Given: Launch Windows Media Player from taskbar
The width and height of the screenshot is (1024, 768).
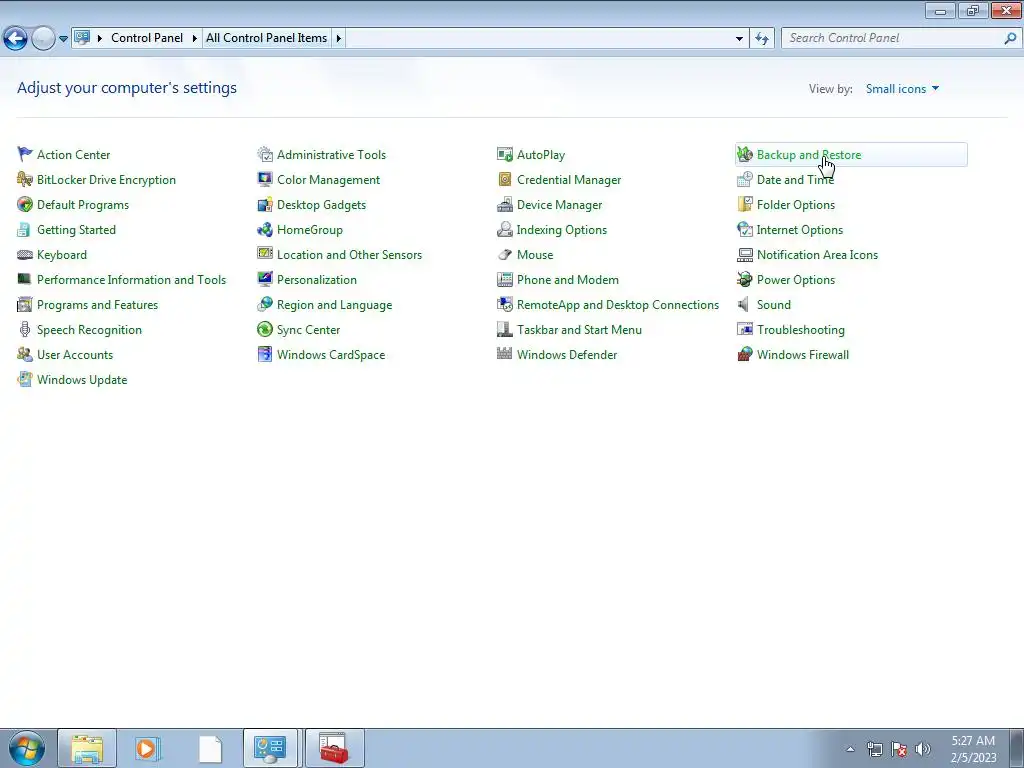Looking at the screenshot, I should pyautogui.click(x=147, y=748).
